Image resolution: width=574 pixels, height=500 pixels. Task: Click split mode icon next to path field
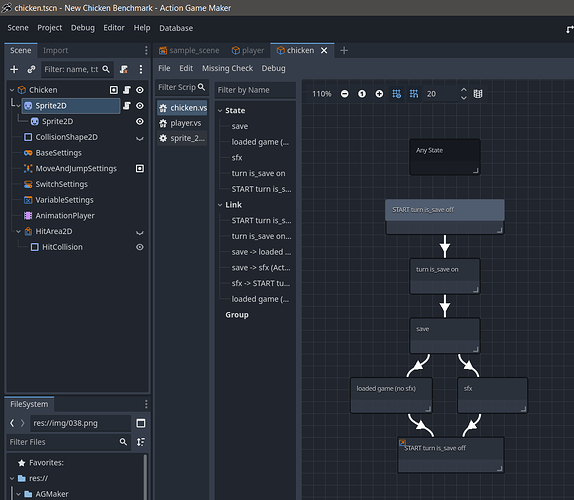tap(141, 423)
